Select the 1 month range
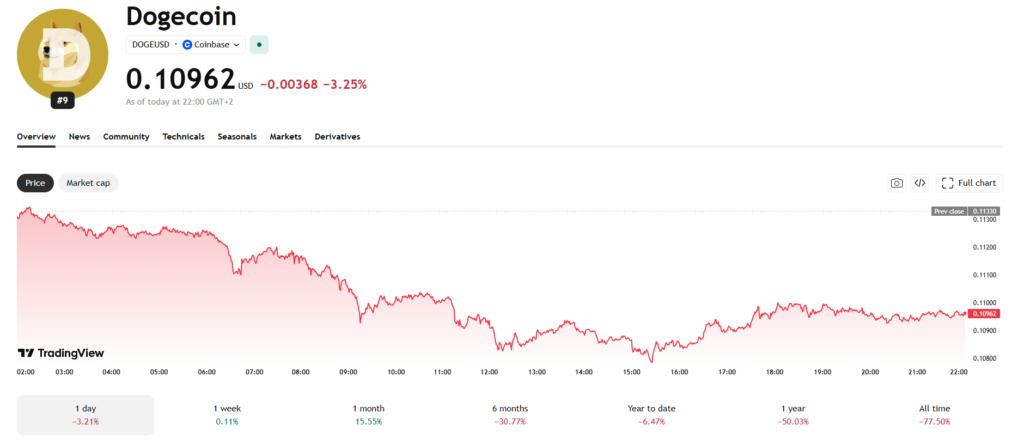Viewport: 1024px width, 443px height. click(368, 415)
